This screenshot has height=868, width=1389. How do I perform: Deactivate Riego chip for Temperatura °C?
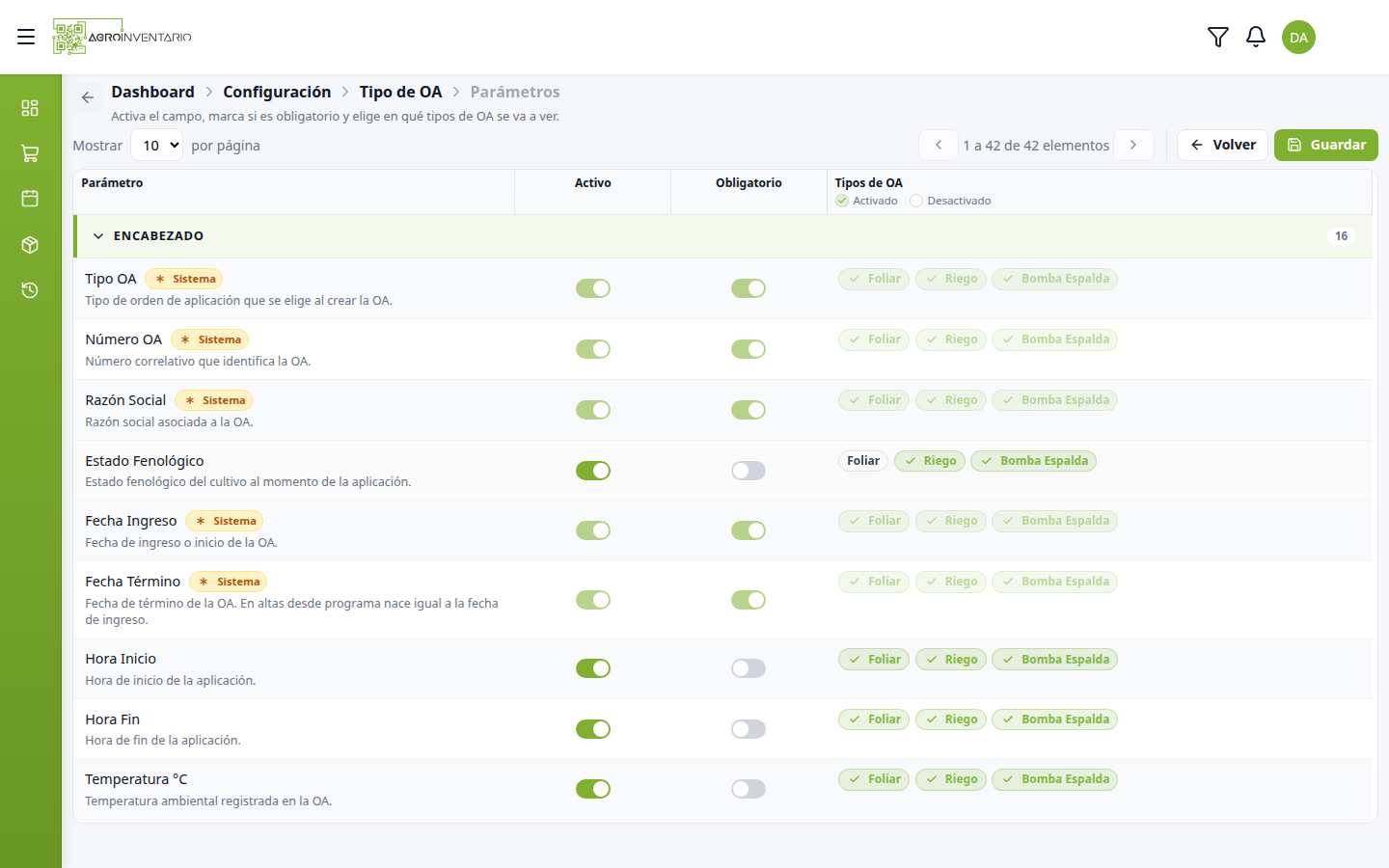point(951,779)
